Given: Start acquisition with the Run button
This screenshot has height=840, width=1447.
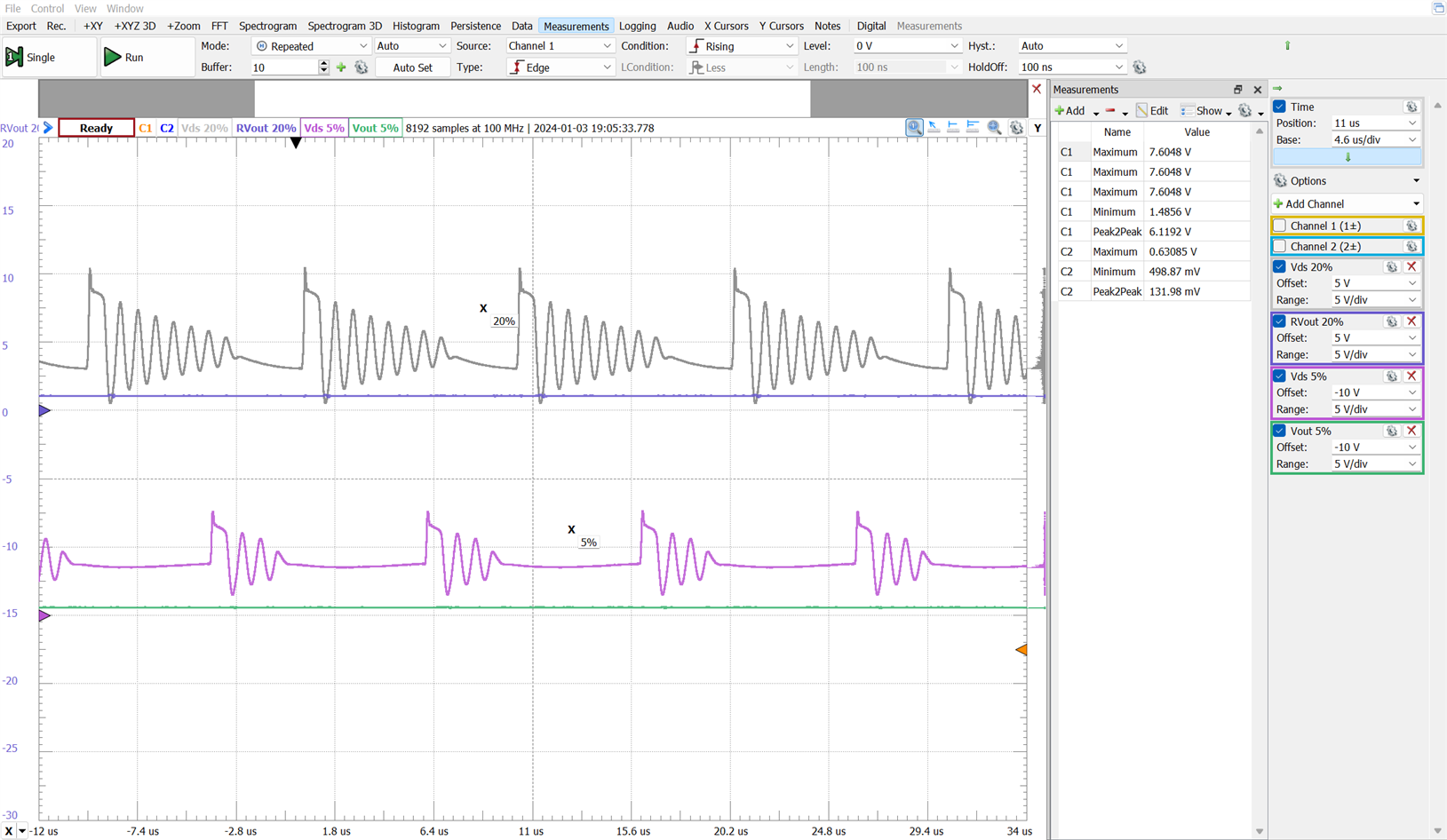Looking at the screenshot, I should point(147,57).
